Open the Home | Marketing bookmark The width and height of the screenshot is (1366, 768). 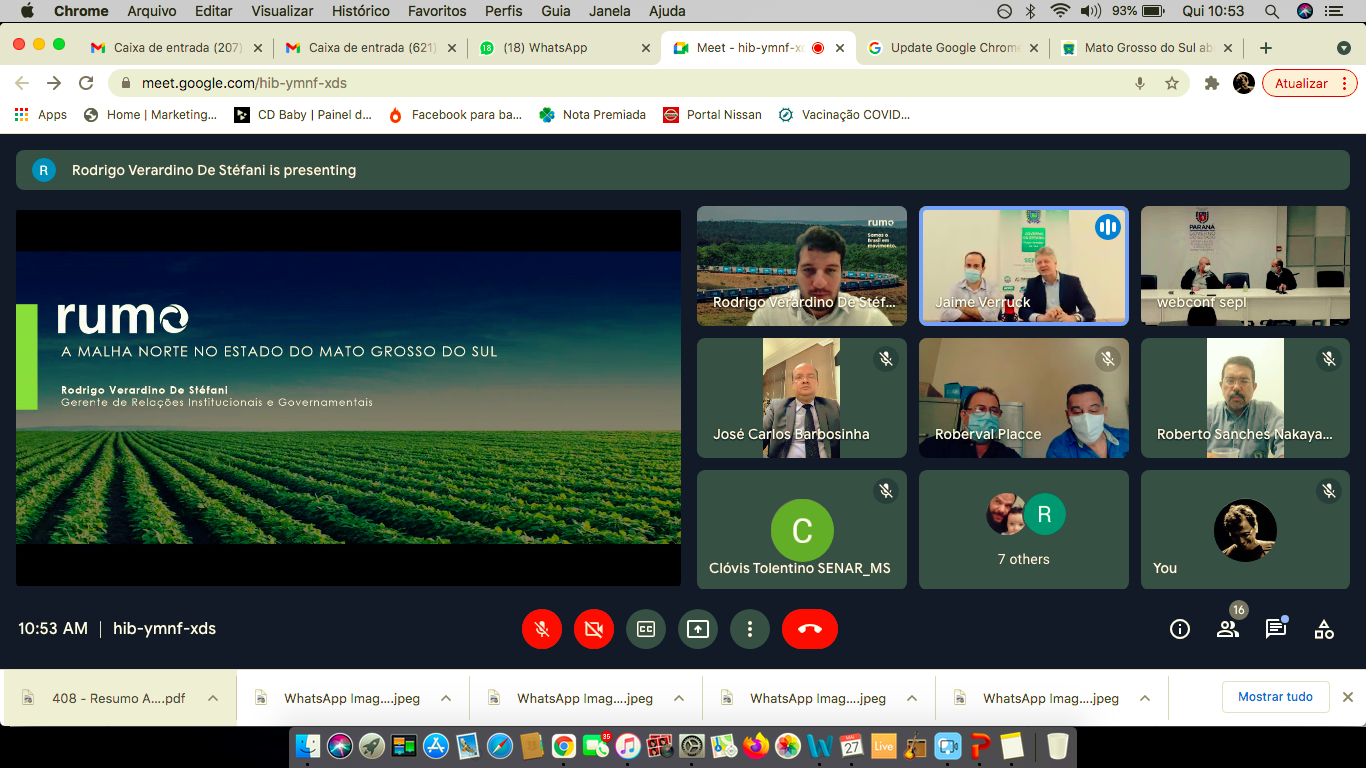150,115
